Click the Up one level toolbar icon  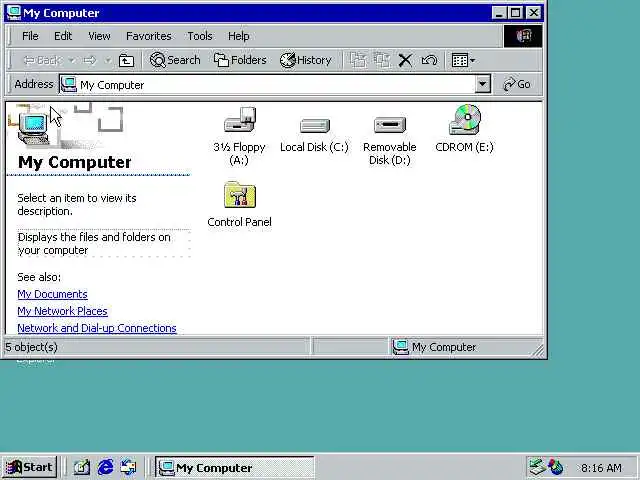(126, 60)
